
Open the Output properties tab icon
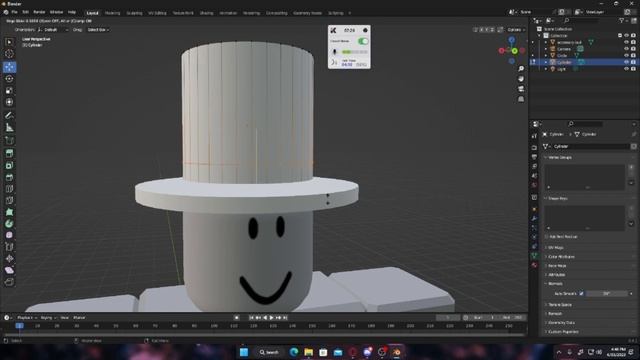(x=534, y=157)
